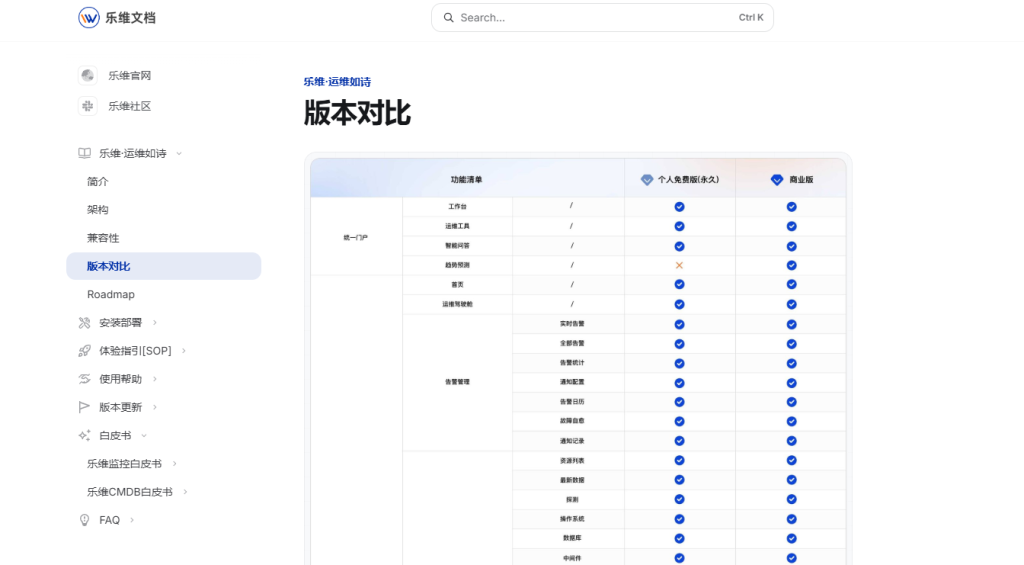
Task: Click the orange X in 趋势预测 row
Action: pos(679,265)
